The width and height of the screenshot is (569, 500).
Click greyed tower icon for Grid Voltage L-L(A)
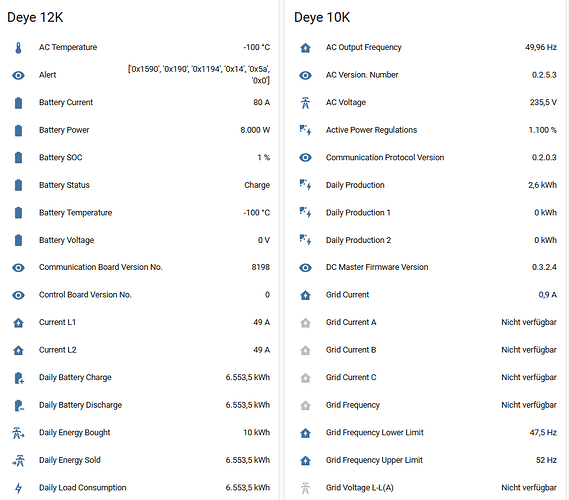pos(306,488)
